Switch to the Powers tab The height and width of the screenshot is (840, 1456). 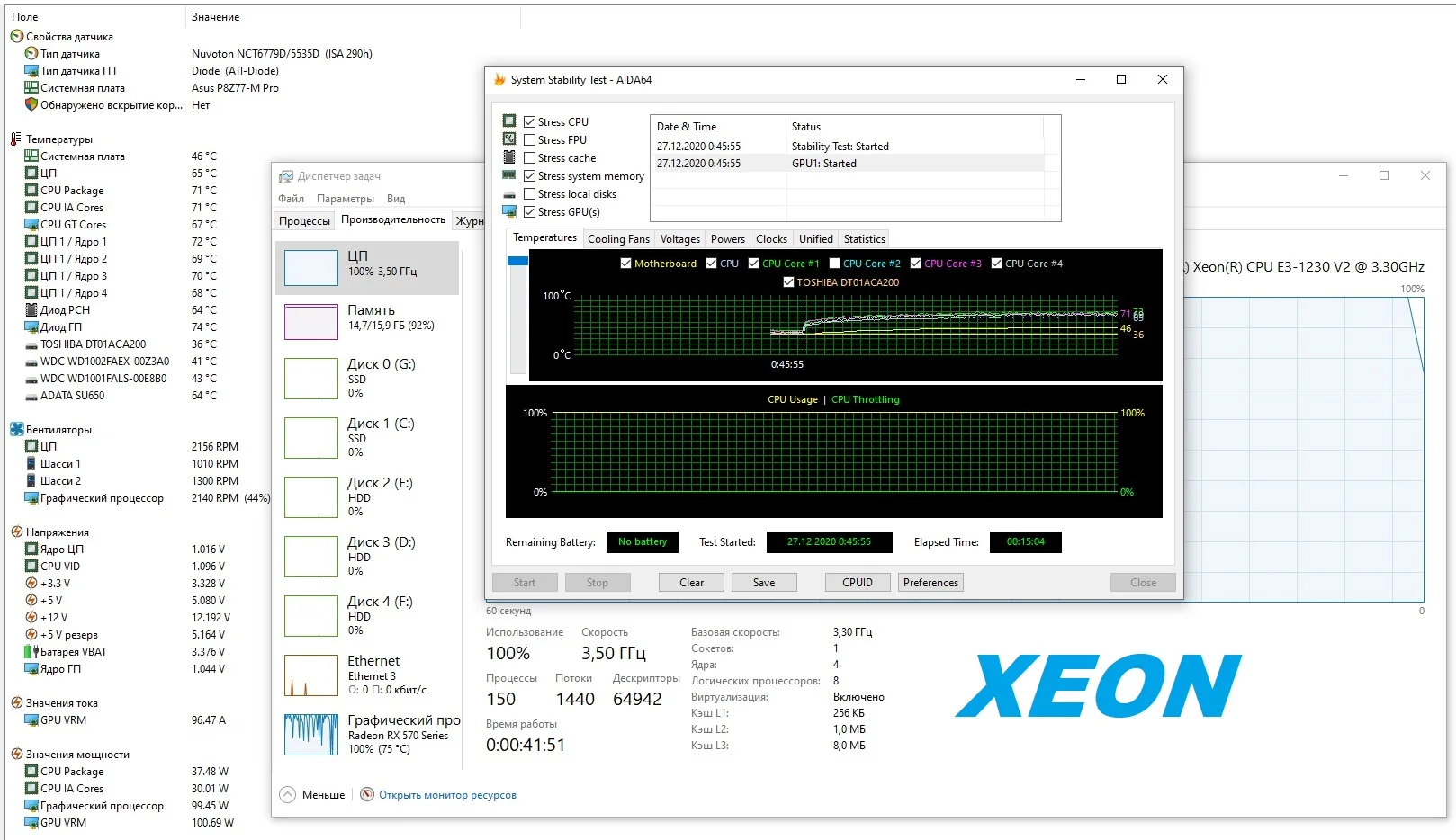[728, 239]
